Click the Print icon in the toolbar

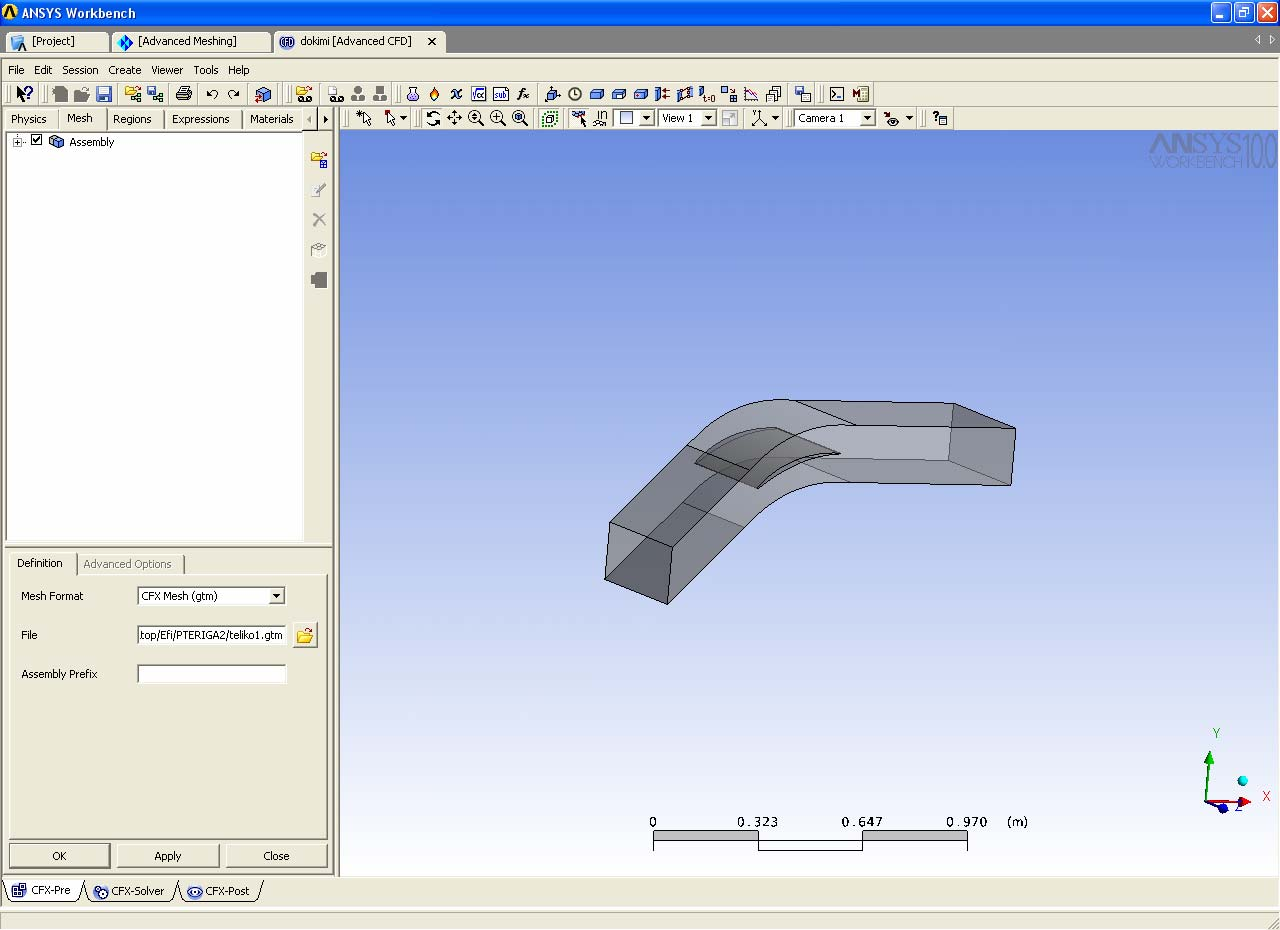click(x=184, y=94)
